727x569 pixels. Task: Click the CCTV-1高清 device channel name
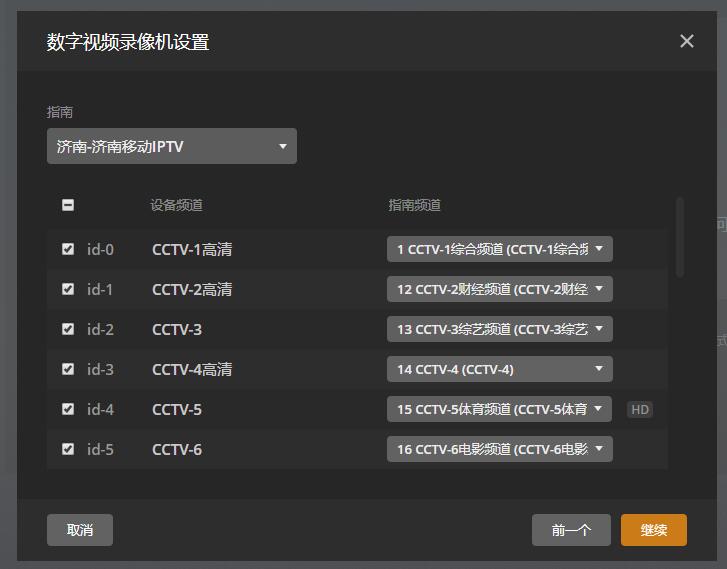[x=192, y=249]
